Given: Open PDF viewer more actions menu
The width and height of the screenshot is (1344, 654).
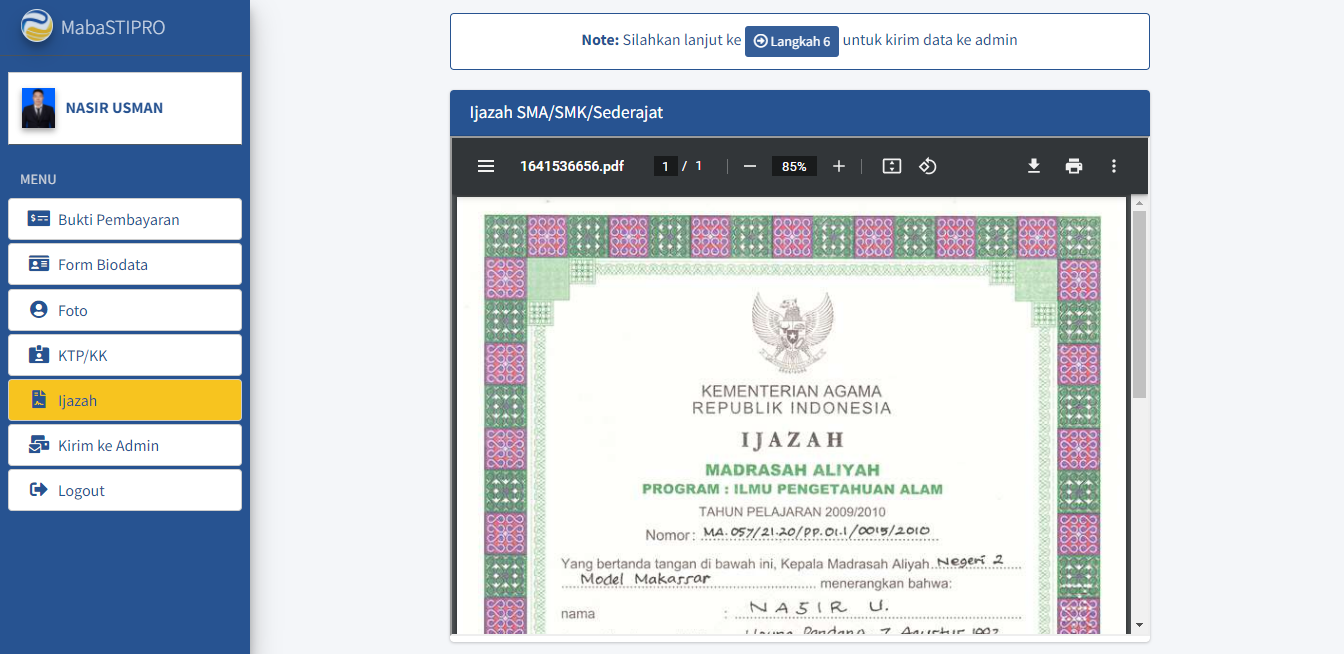Looking at the screenshot, I should pyautogui.click(x=1114, y=166).
